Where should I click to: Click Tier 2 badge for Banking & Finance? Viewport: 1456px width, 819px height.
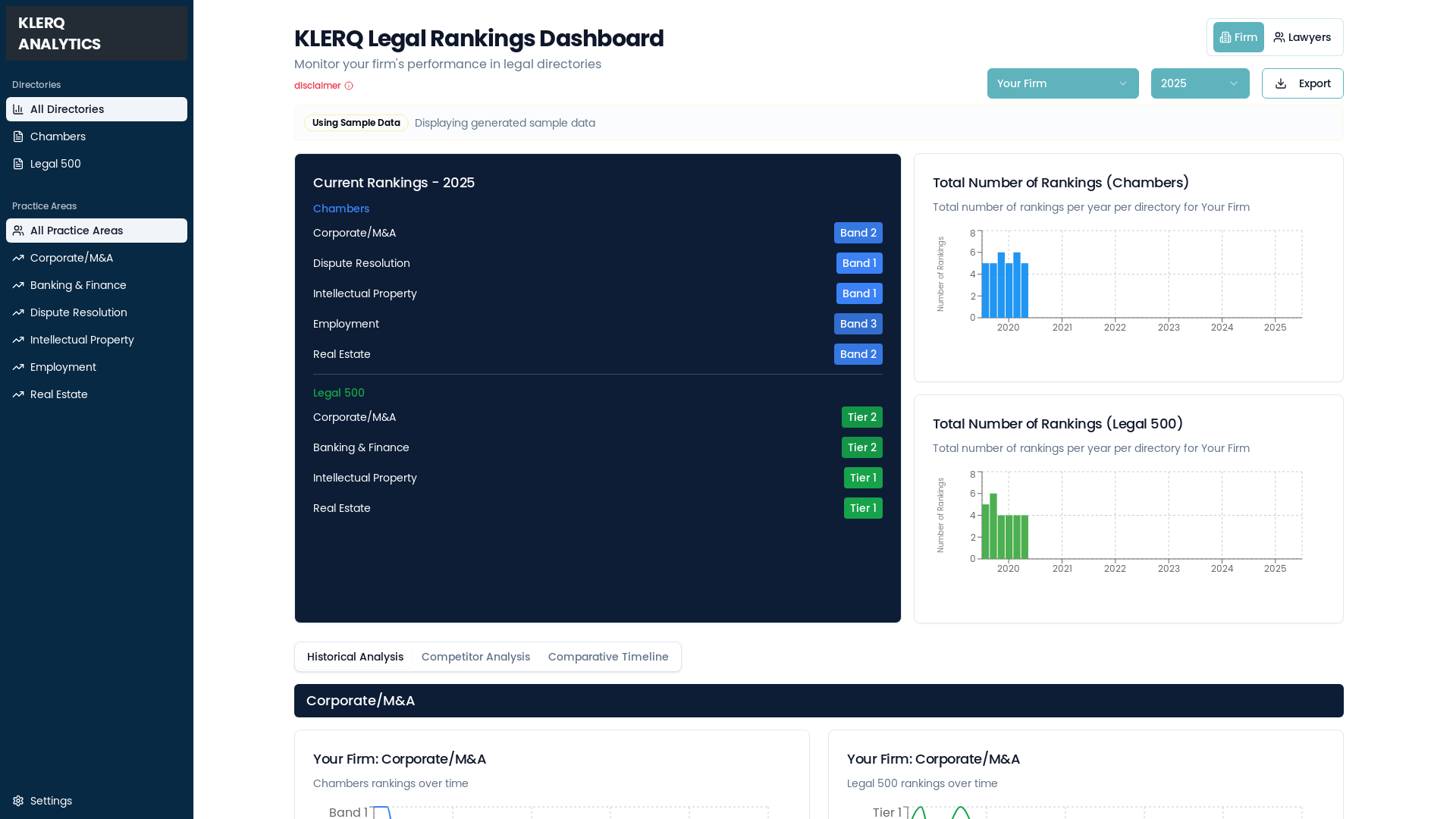[862, 447]
